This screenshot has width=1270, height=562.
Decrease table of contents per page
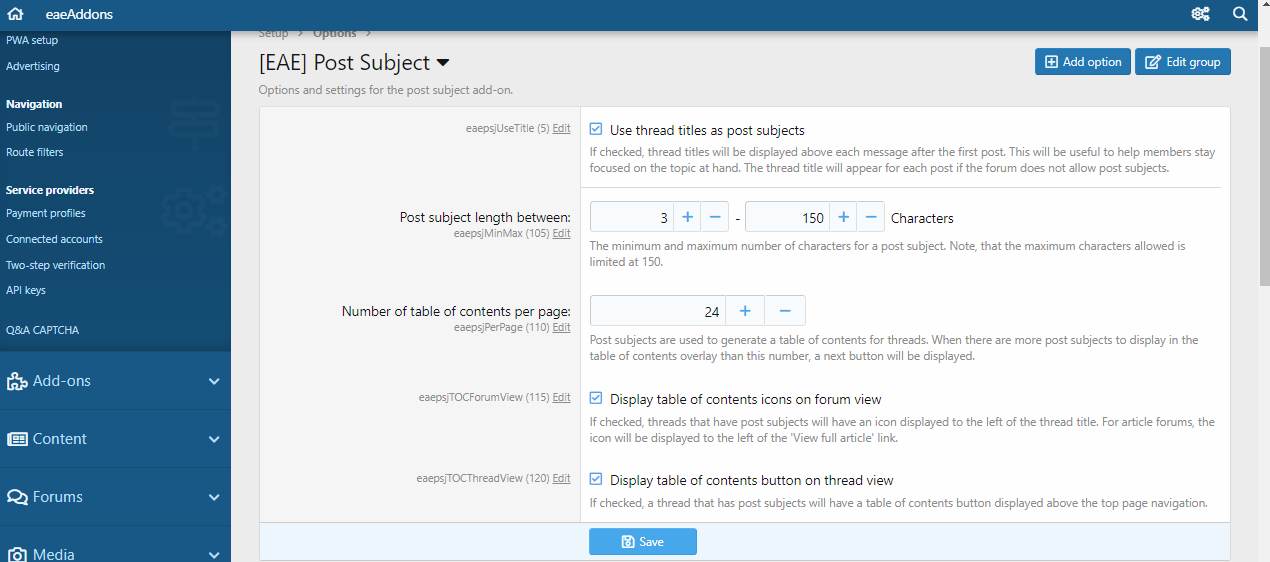tap(785, 311)
